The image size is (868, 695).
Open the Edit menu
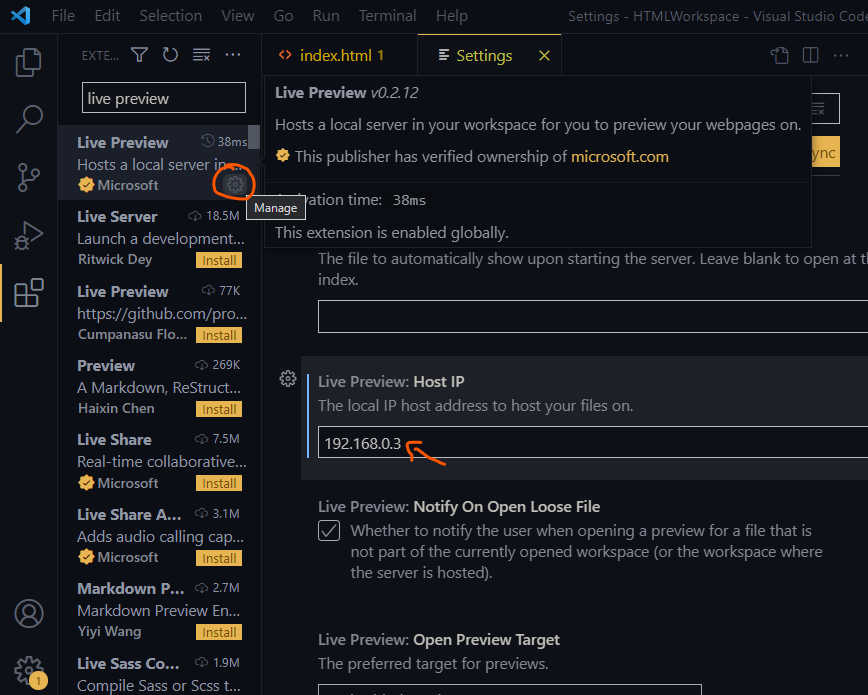pos(107,16)
